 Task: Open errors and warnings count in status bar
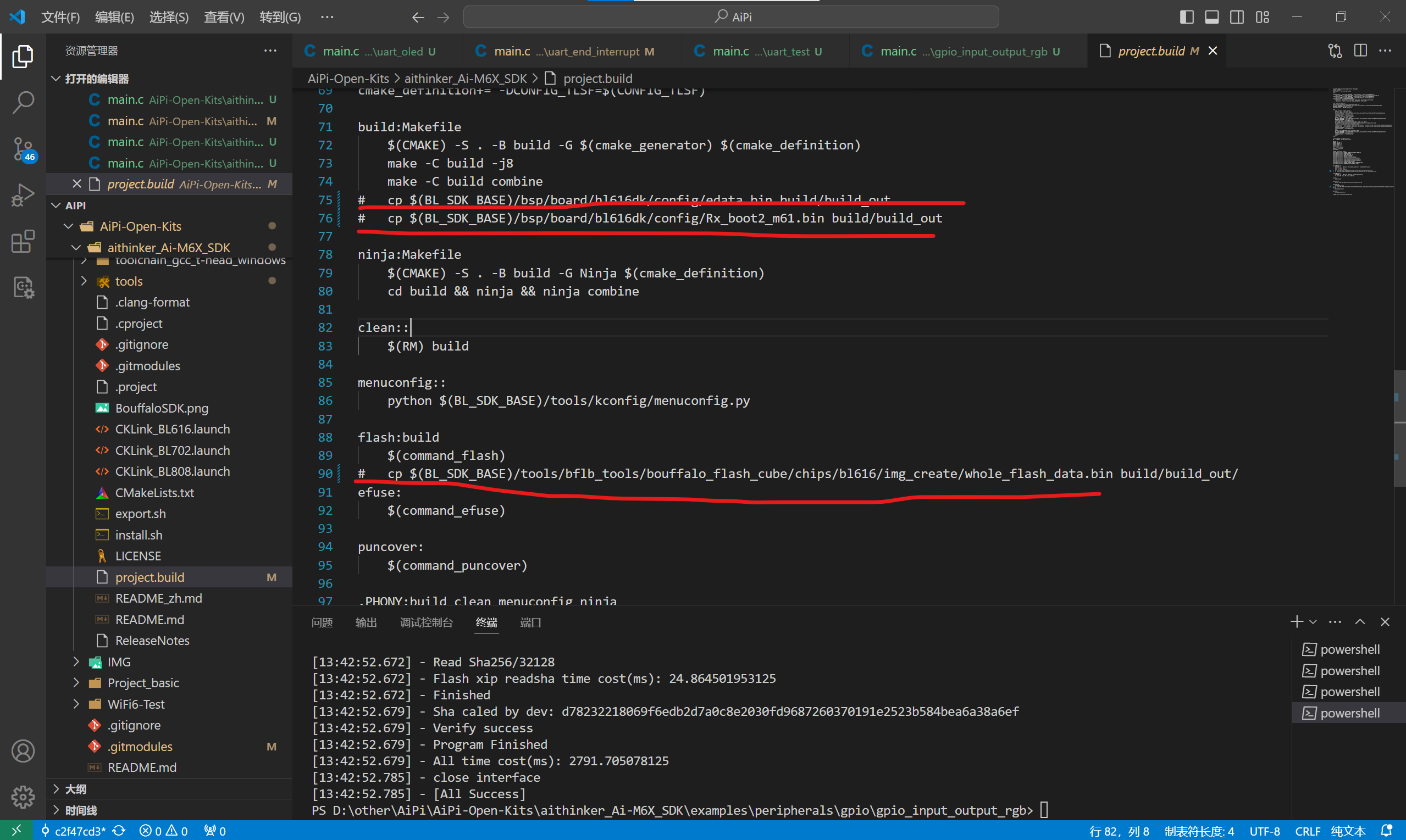tap(164, 831)
